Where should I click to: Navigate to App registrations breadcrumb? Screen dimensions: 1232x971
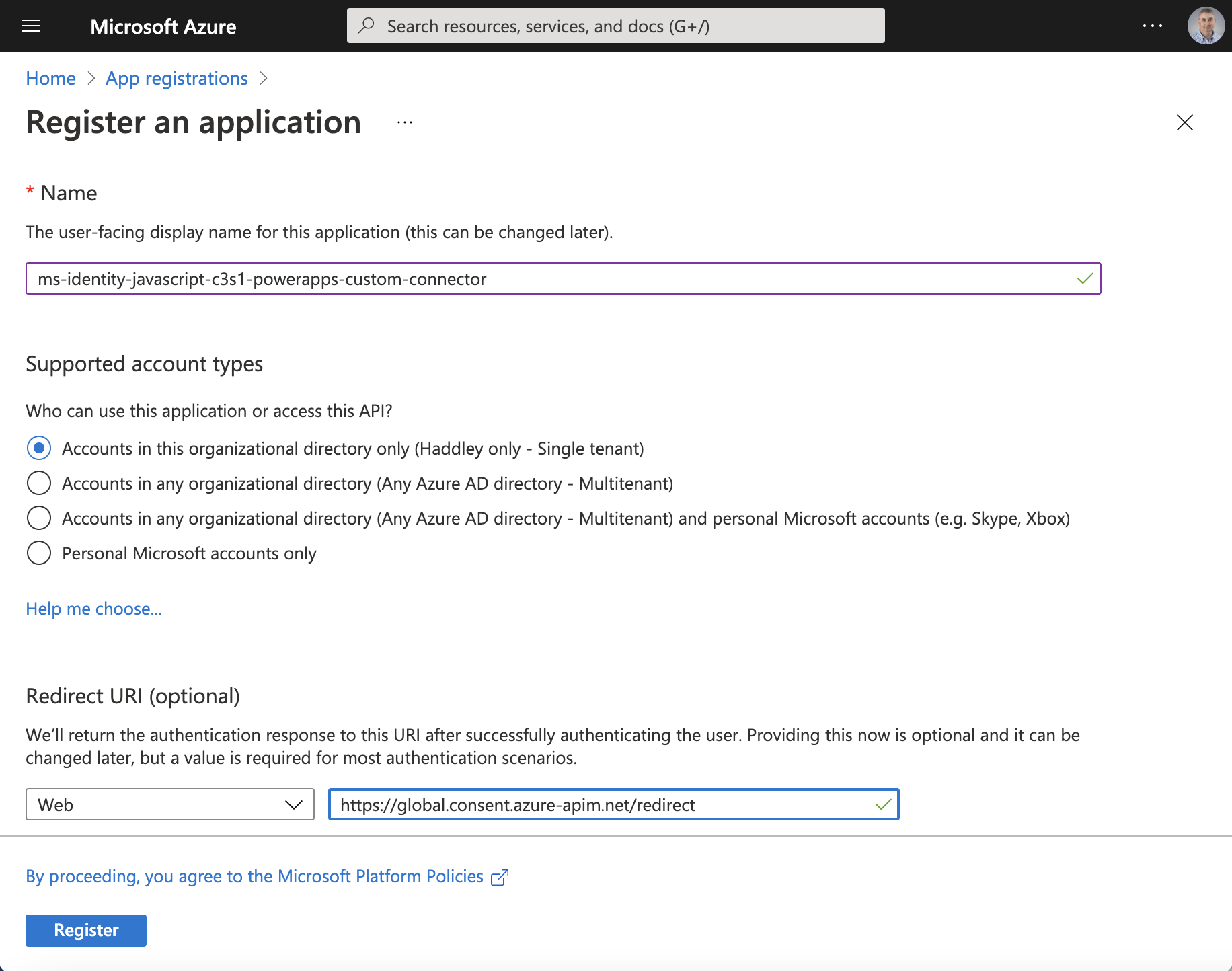tap(177, 79)
